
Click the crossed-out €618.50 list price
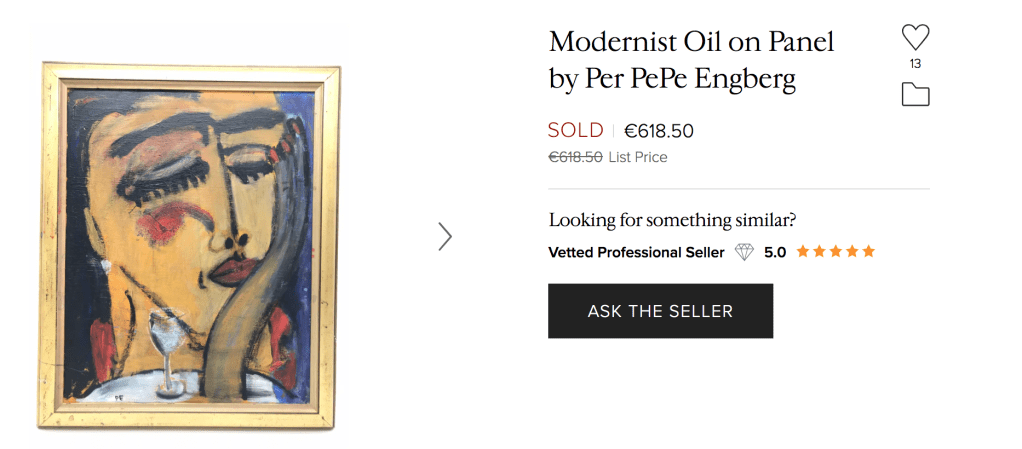tap(575, 157)
